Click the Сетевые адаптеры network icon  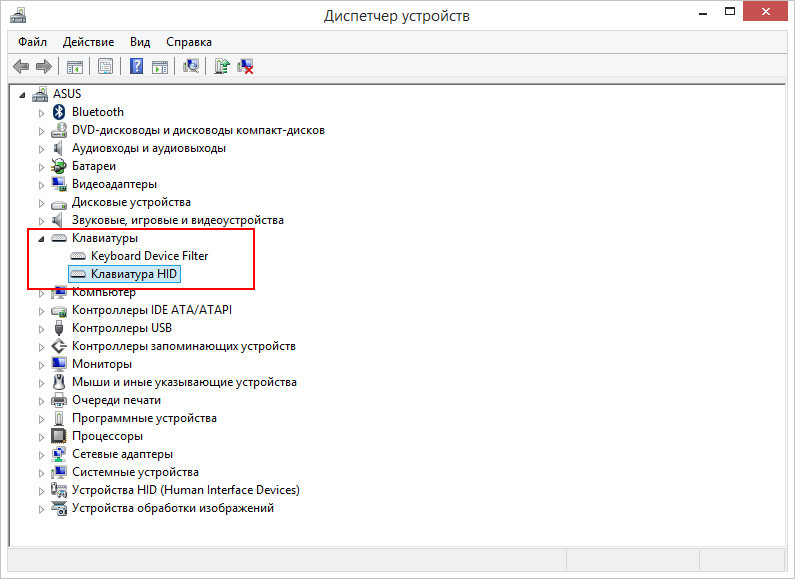[59, 454]
